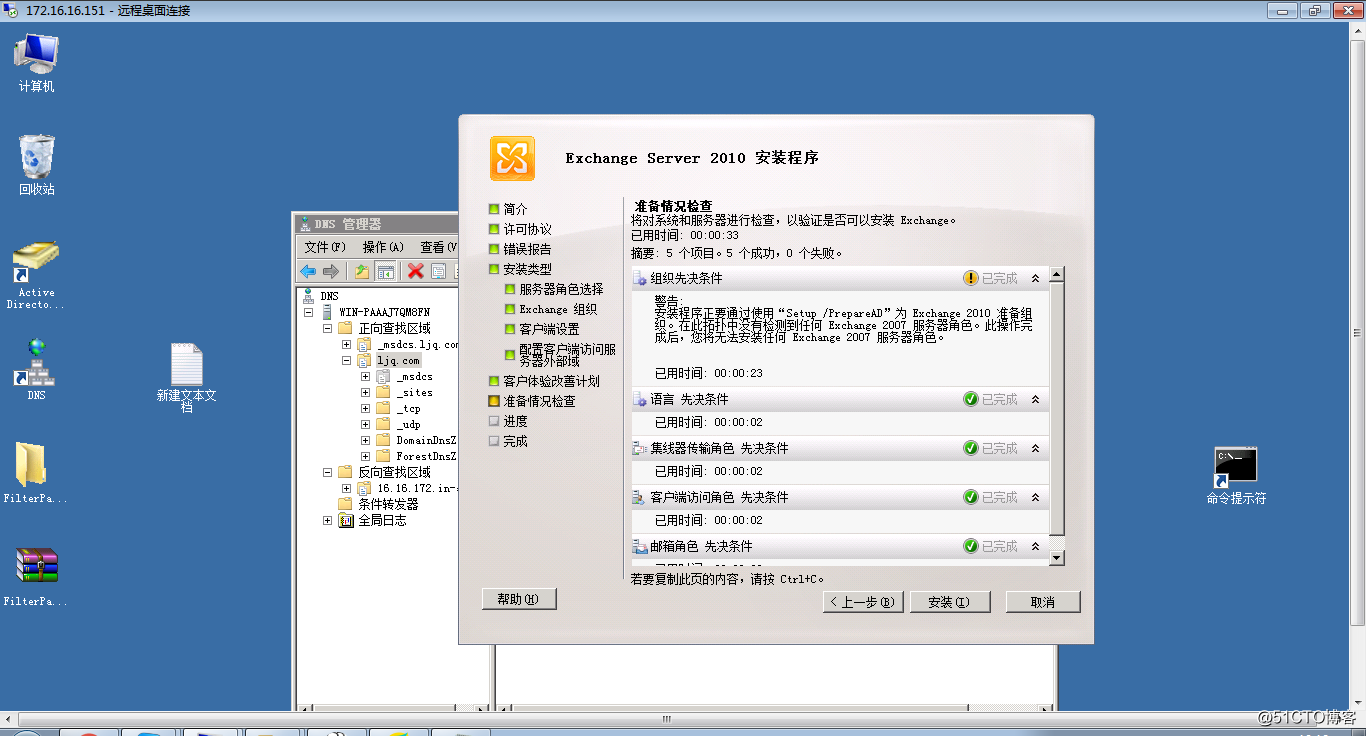Launch the 命令提示符 shortcut

click(1236, 475)
